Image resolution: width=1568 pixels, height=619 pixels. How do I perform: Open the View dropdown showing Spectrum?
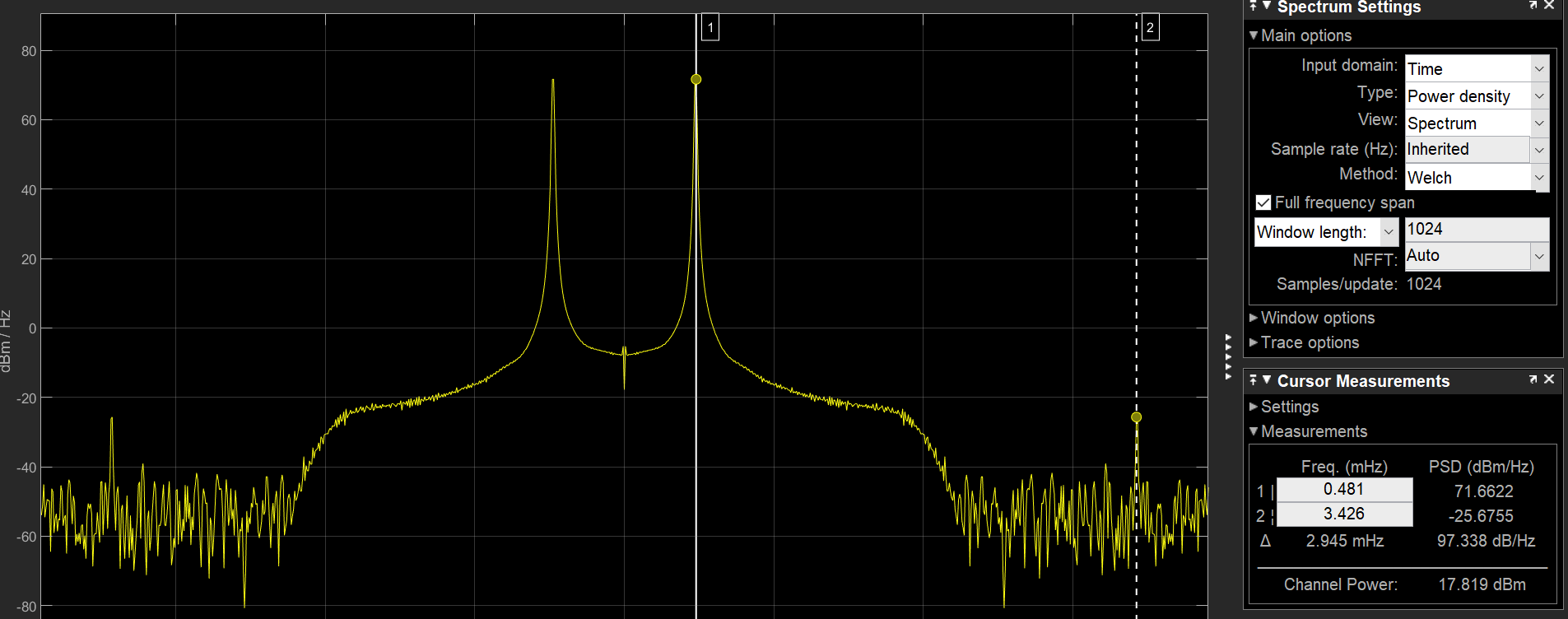coord(1539,123)
